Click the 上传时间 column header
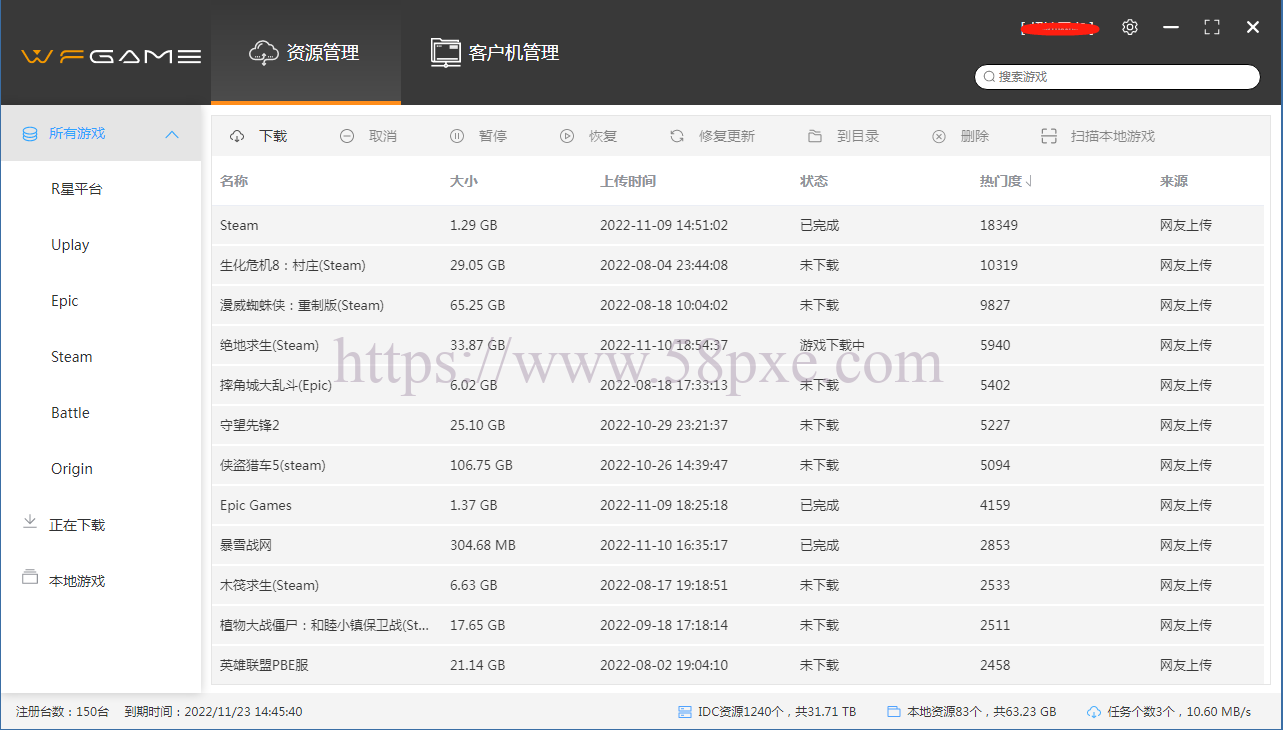Image resolution: width=1283 pixels, height=730 pixels. [628, 181]
